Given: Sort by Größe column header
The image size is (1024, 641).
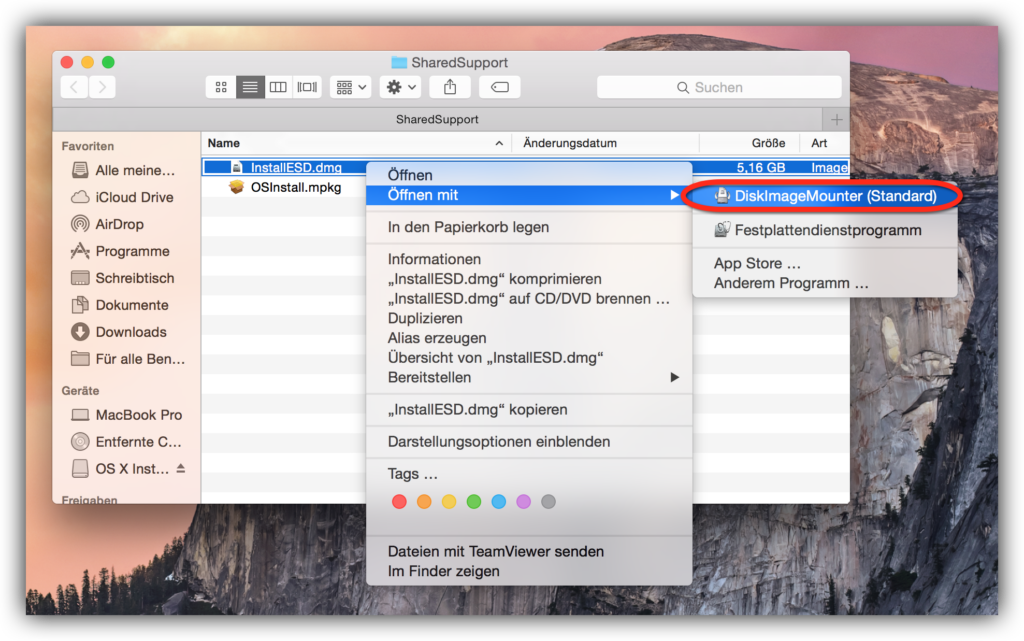Looking at the screenshot, I should (749, 143).
